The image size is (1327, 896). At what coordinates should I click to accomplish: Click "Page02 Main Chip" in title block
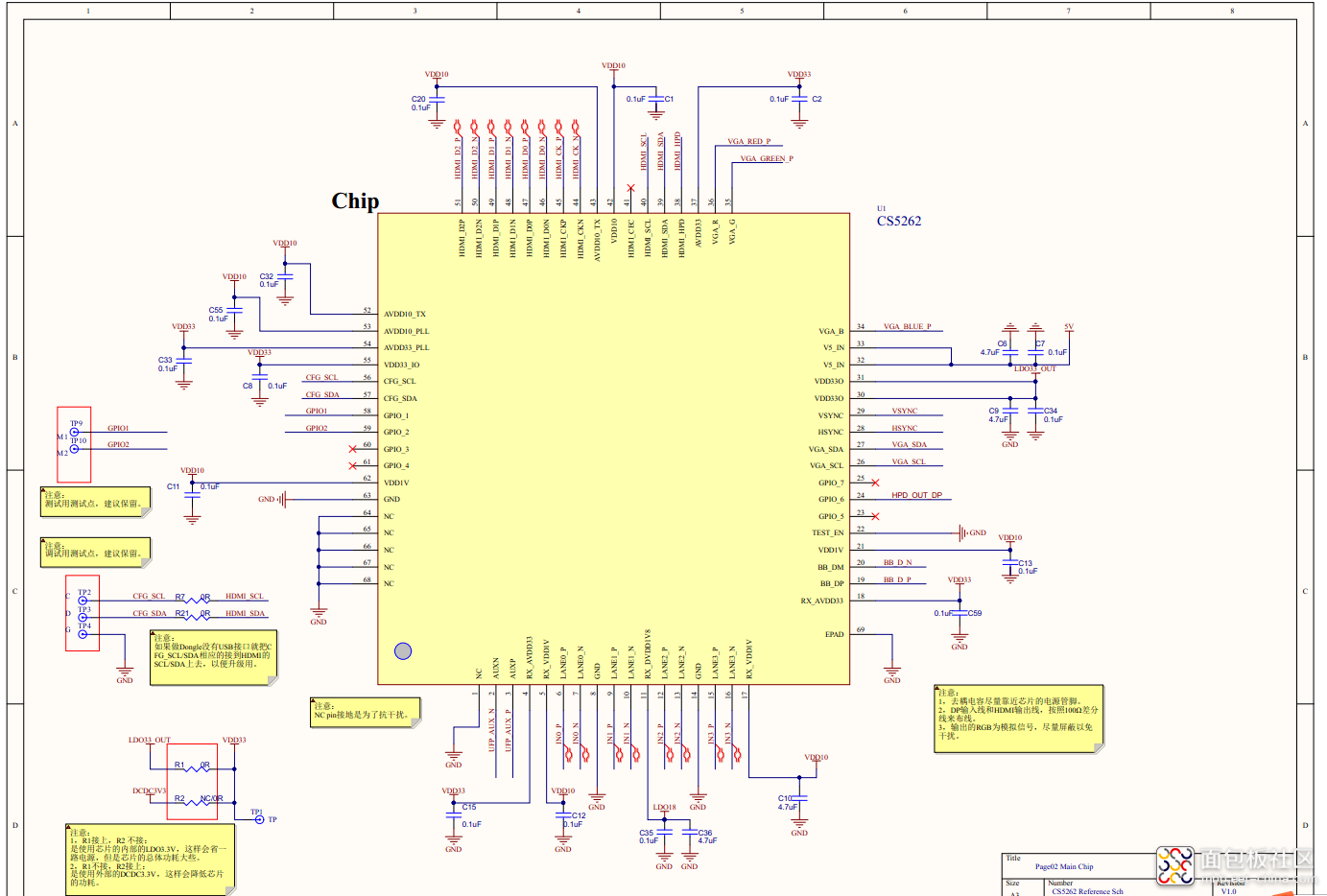1064,866
